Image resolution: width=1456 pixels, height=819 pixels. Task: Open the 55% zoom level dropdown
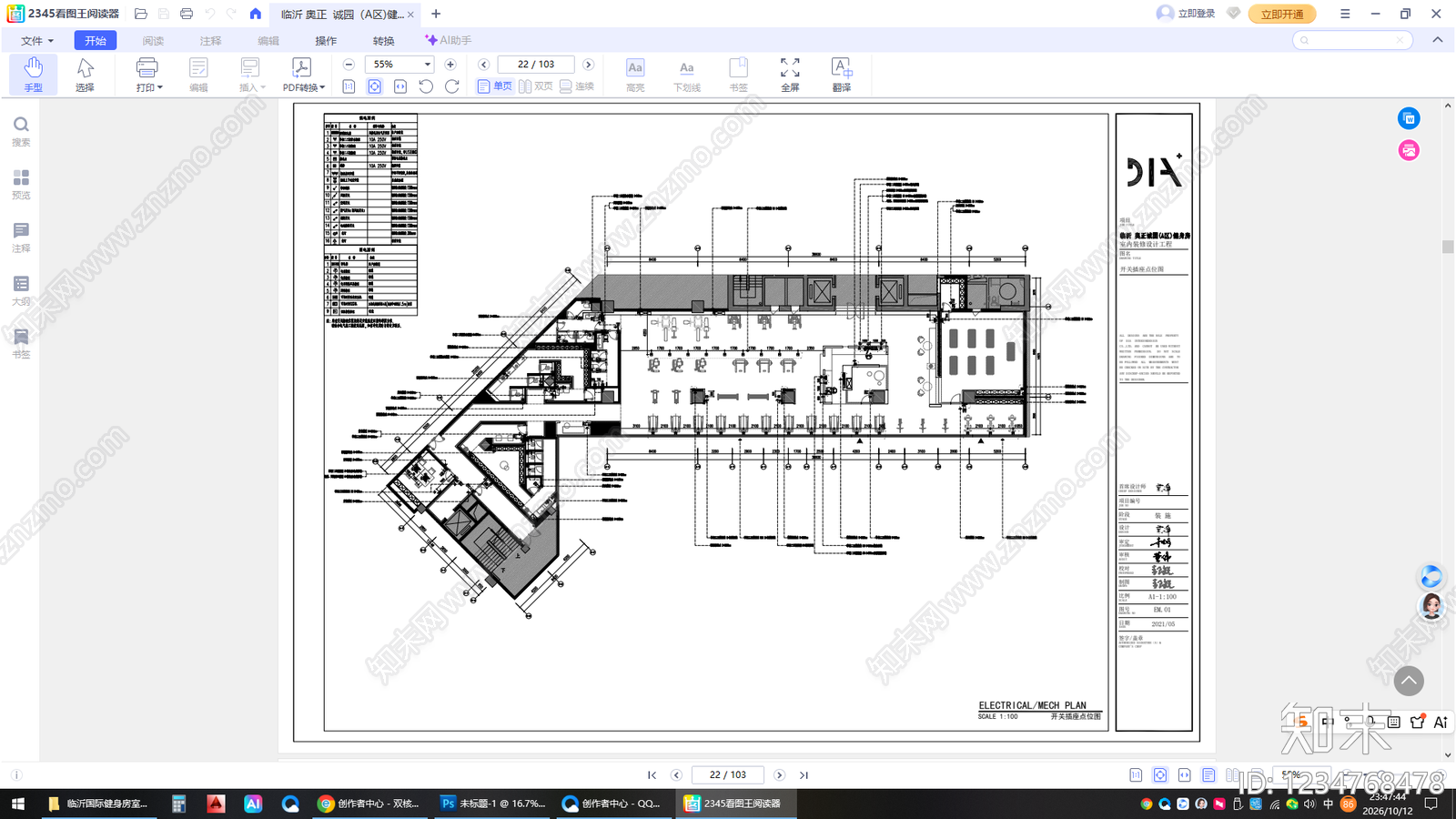pos(427,65)
